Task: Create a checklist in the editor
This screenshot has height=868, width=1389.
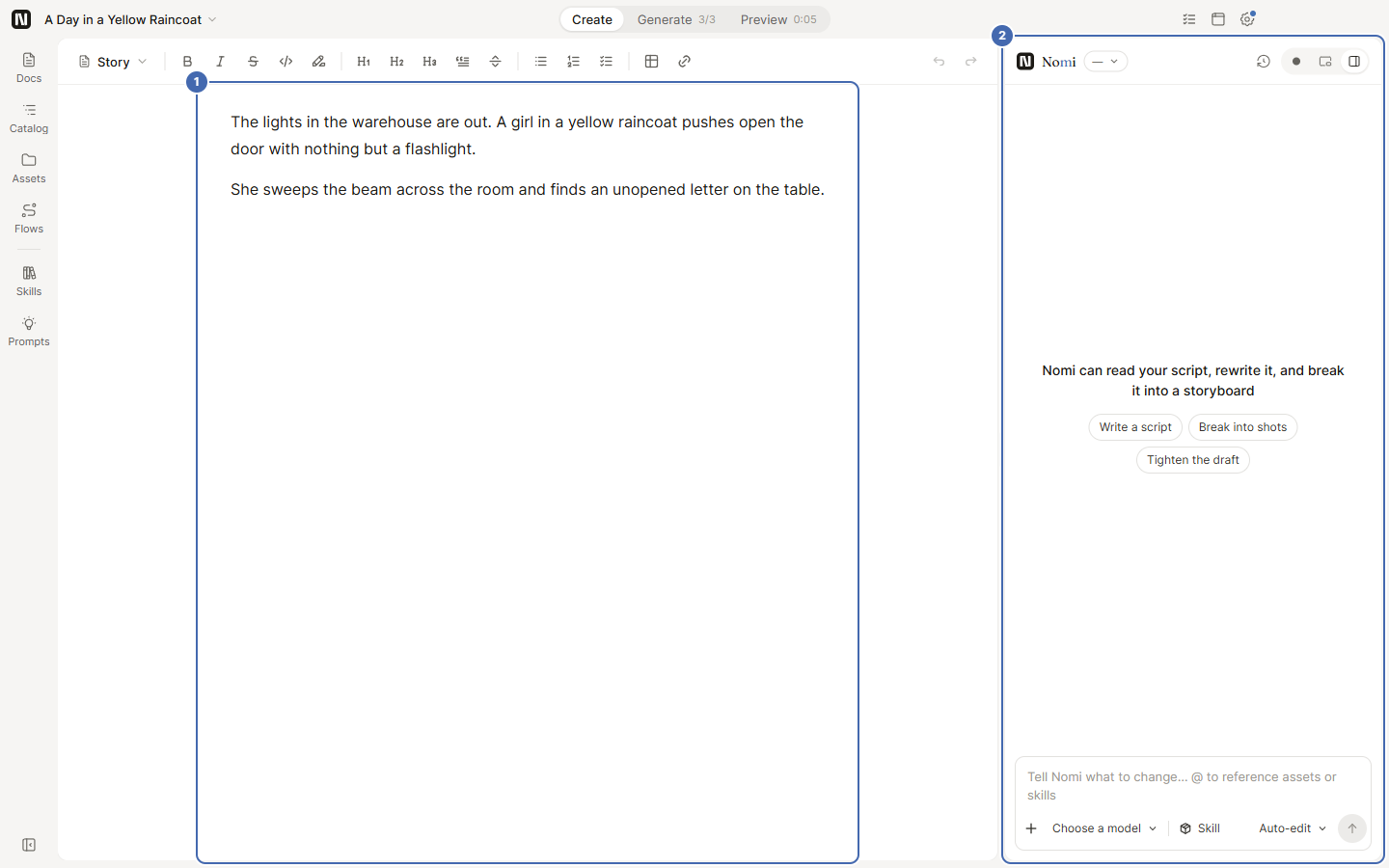Action: tap(606, 62)
